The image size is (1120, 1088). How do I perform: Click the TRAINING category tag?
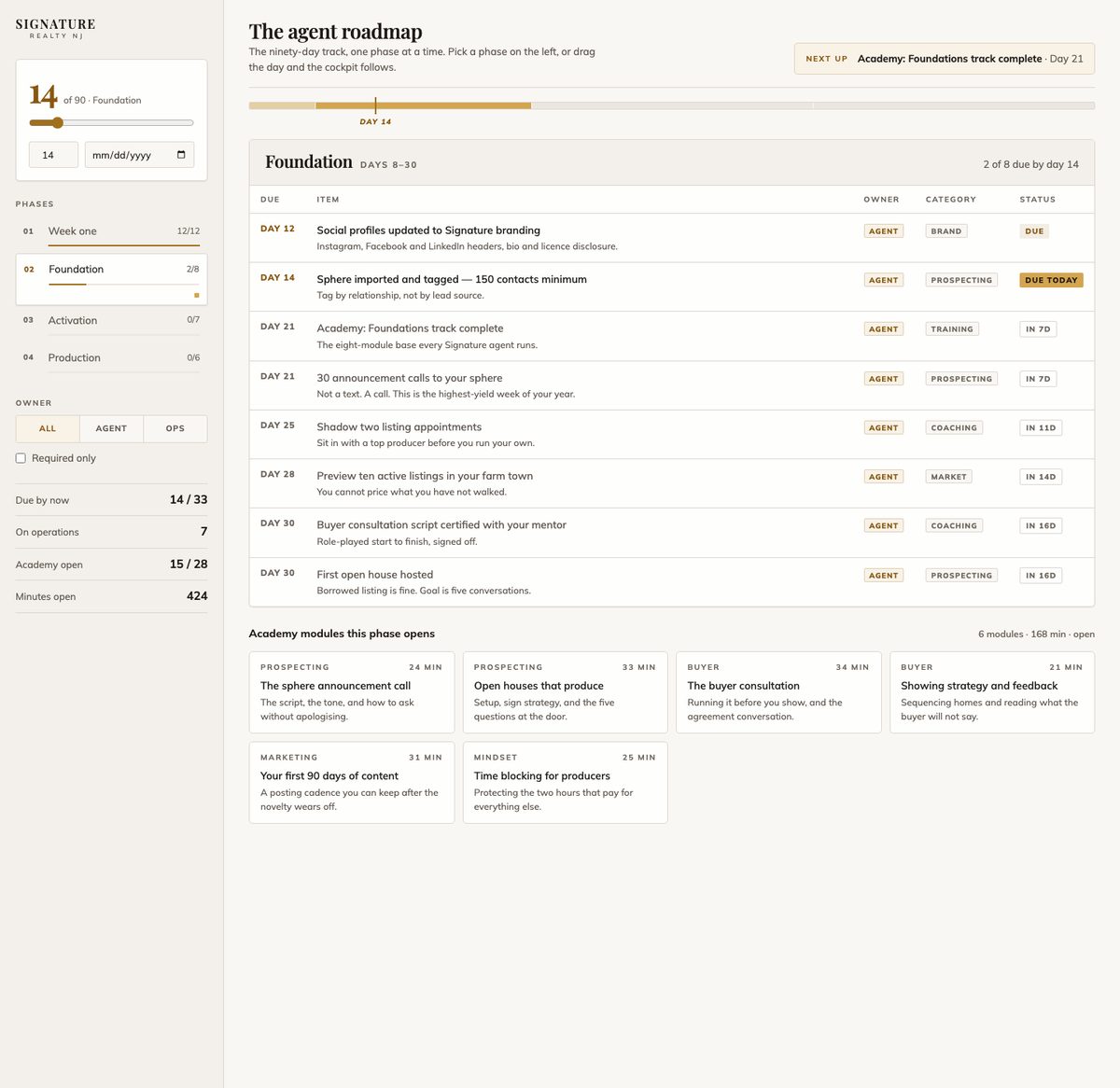point(952,328)
